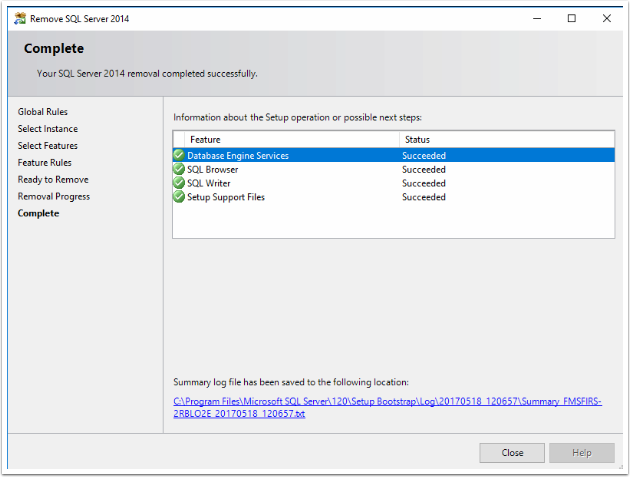Select Select Features step in sidebar
Viewport: 630px width, 477px height.
47,145
